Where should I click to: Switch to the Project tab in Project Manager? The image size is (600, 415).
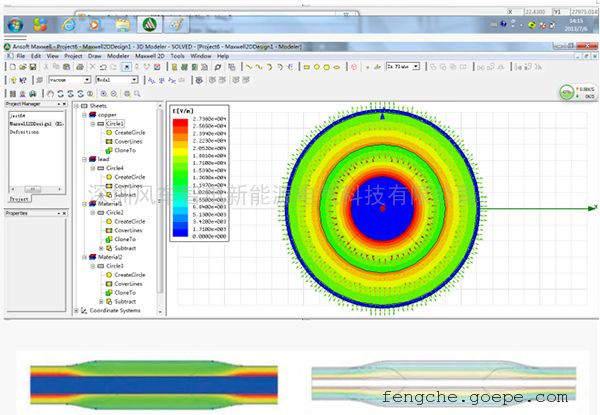pos(20,199)
